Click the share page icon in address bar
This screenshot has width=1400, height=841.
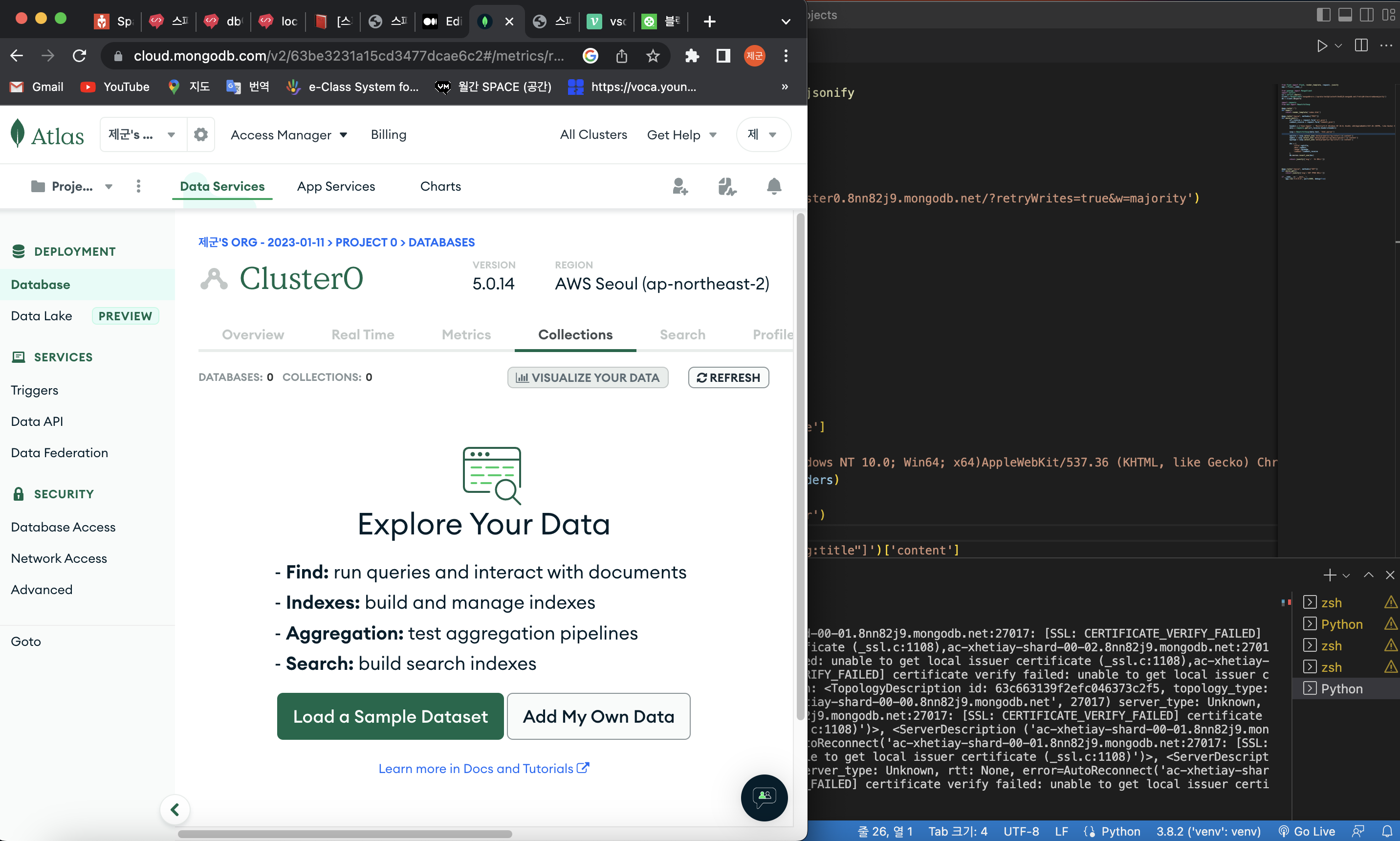pos(621,56)
